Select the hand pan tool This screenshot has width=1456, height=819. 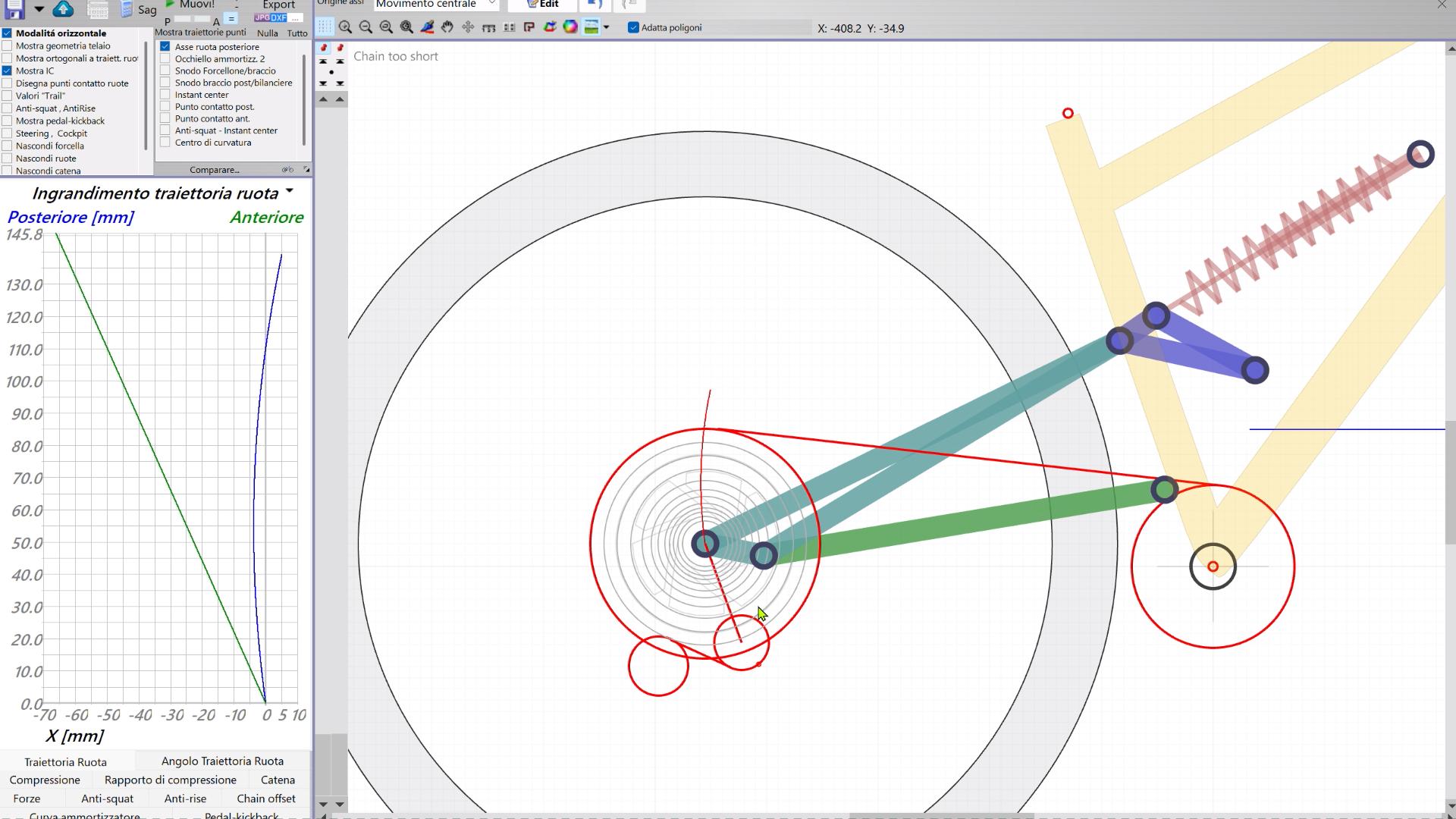[447, 27]
